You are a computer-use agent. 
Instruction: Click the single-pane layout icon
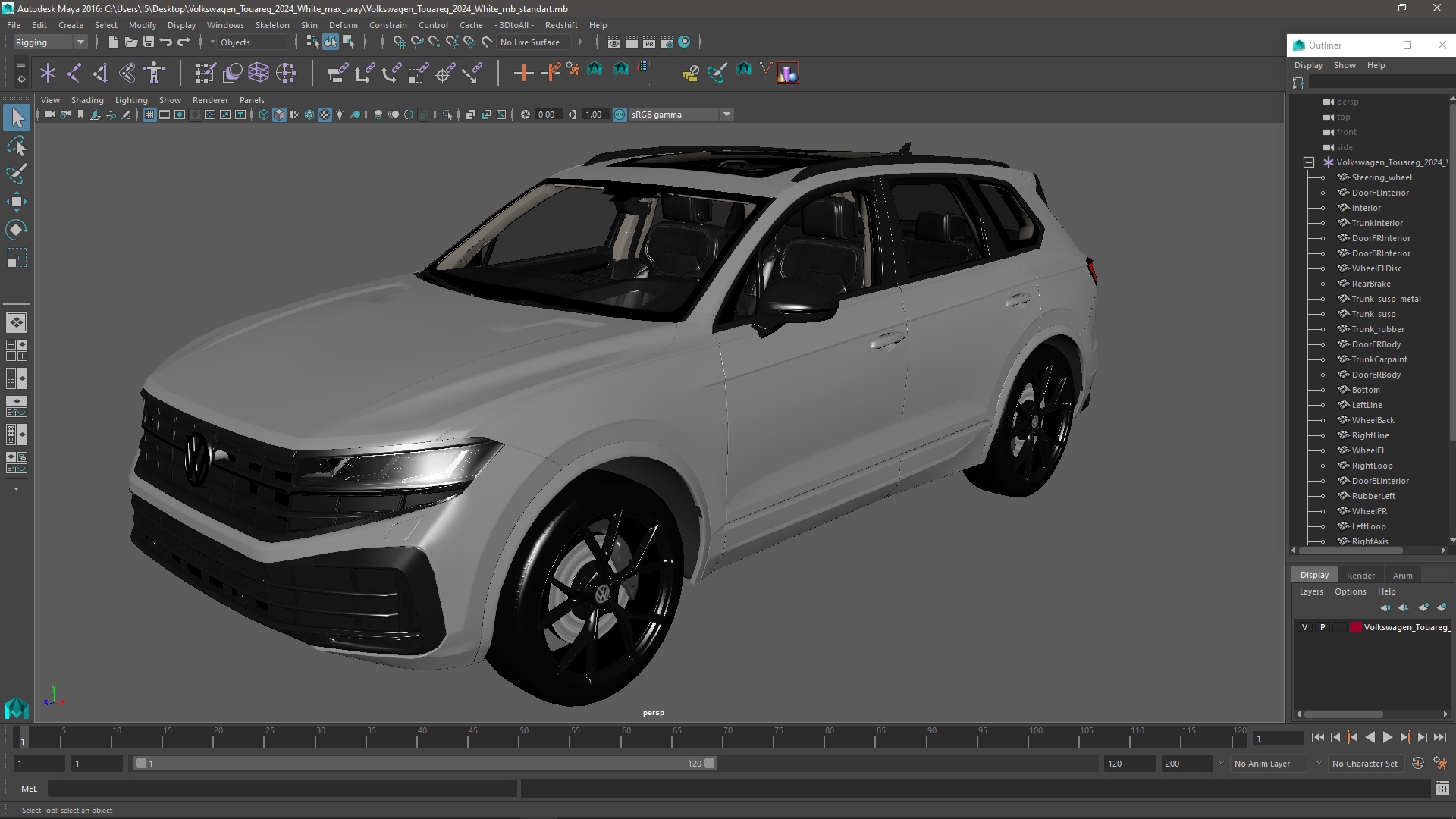[x=16, y=322]
